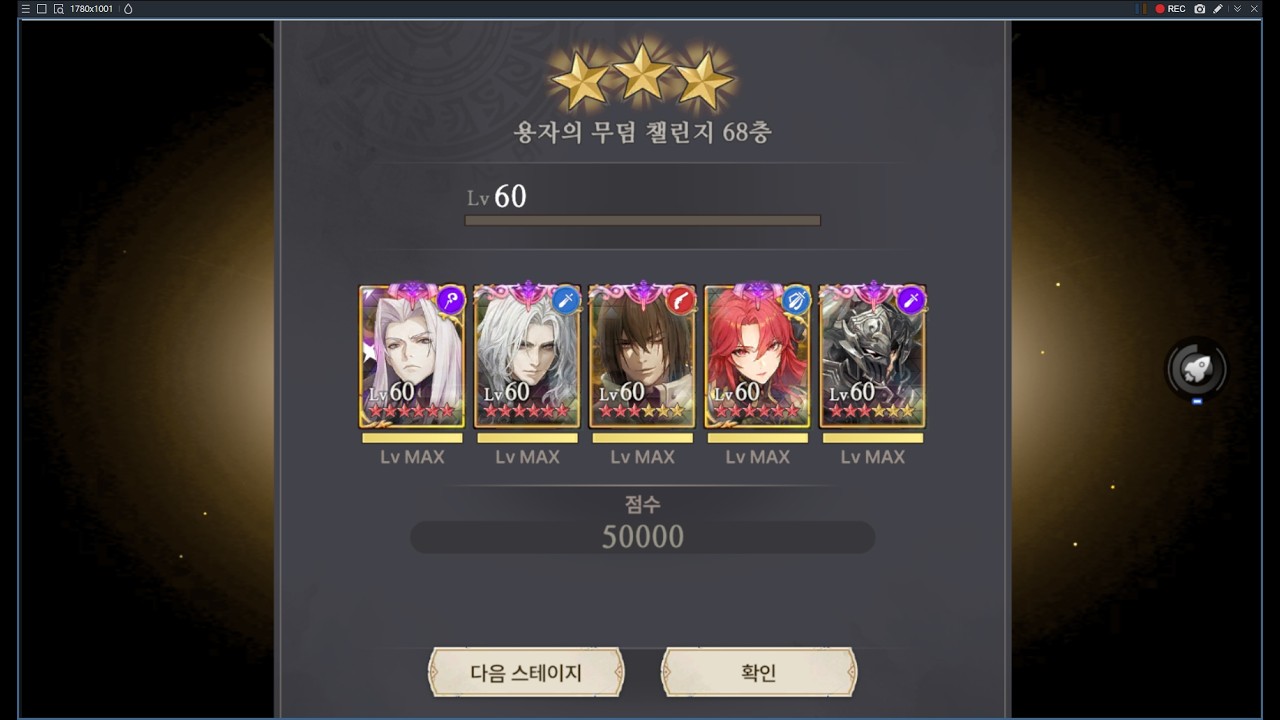Start recording with the REC button
The width and height of the screenshot is (1280, 720).
click(x=1170, y=8)
